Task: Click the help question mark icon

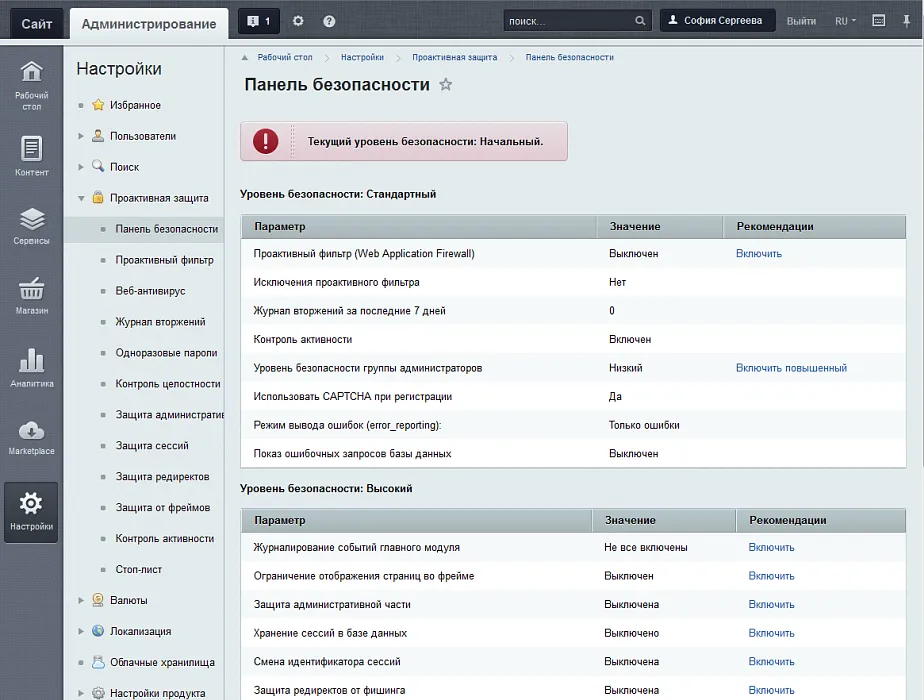Action: (x=329, y=21)
